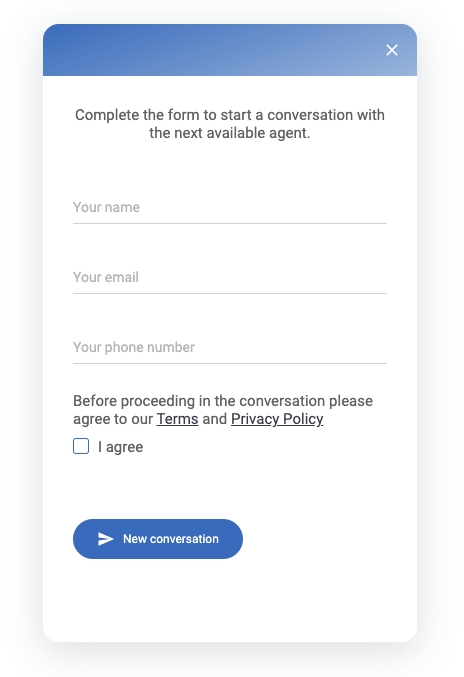Select the Your email input field
Screen dimensions: 464x677
point(230,278)
